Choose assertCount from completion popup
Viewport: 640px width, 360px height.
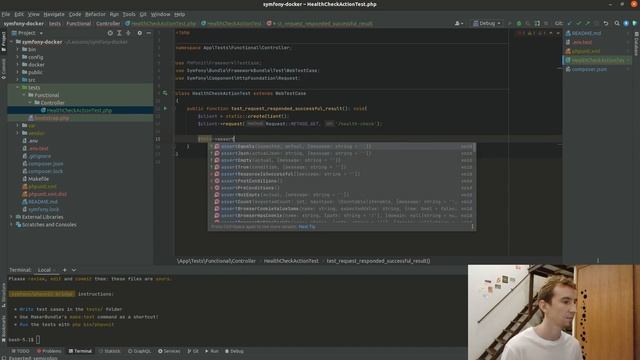click(x=342, y=202)
